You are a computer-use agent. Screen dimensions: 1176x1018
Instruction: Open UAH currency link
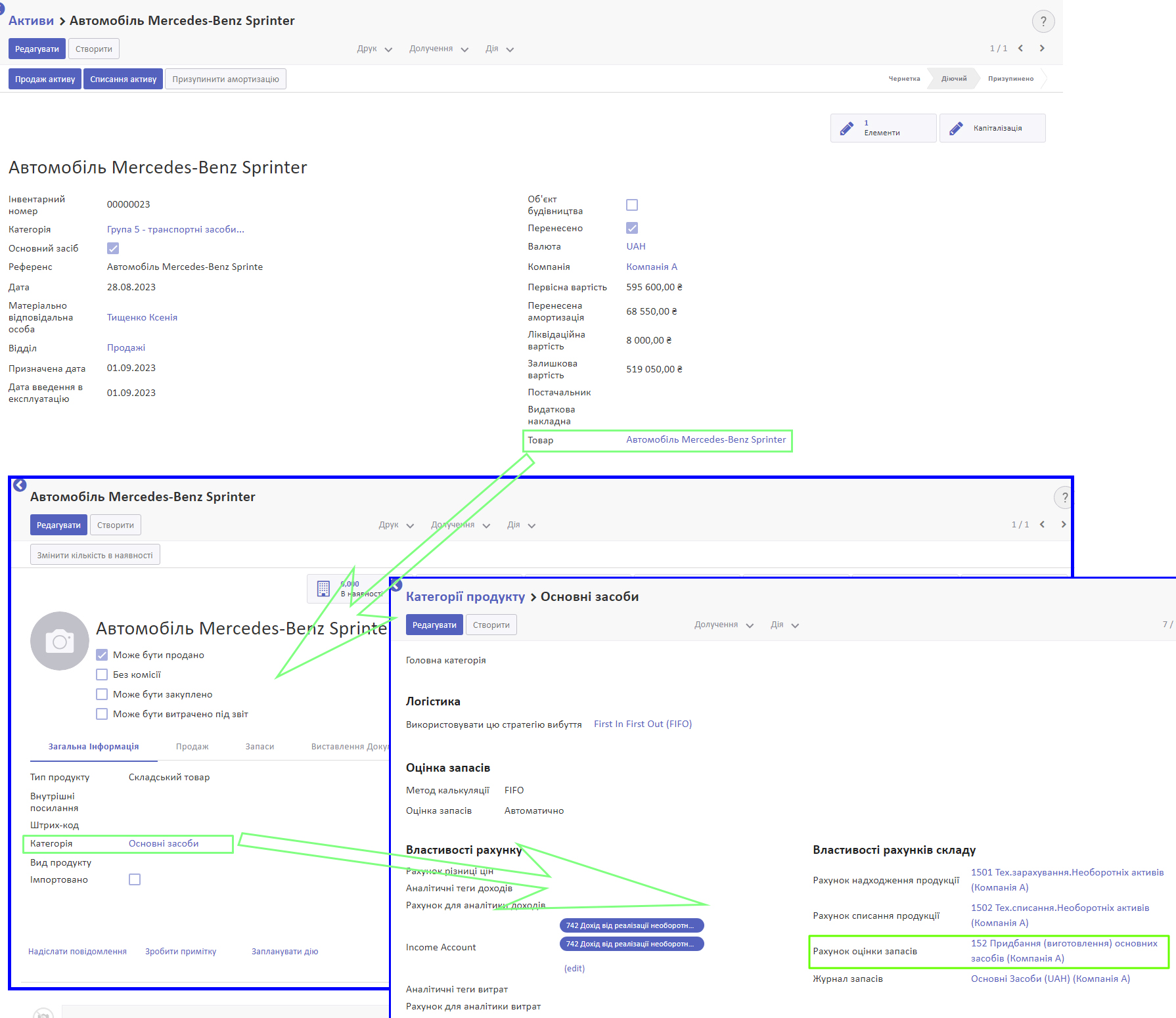pos(636,246)
